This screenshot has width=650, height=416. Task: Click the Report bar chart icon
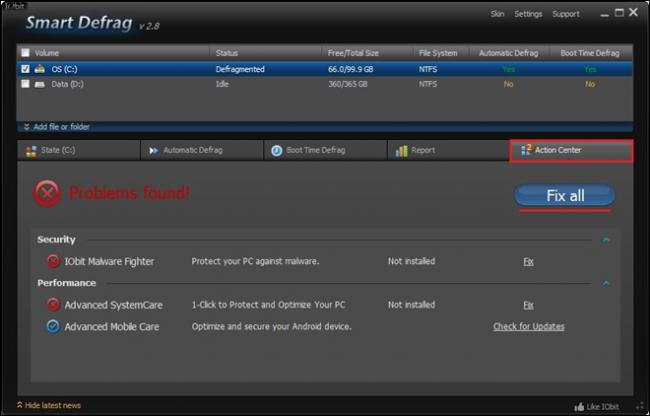(x=401, y=151)
